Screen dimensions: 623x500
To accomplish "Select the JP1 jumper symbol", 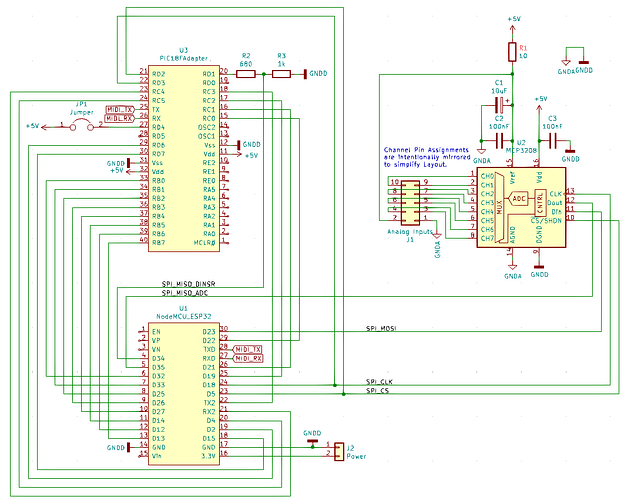I will pos(82,126).
